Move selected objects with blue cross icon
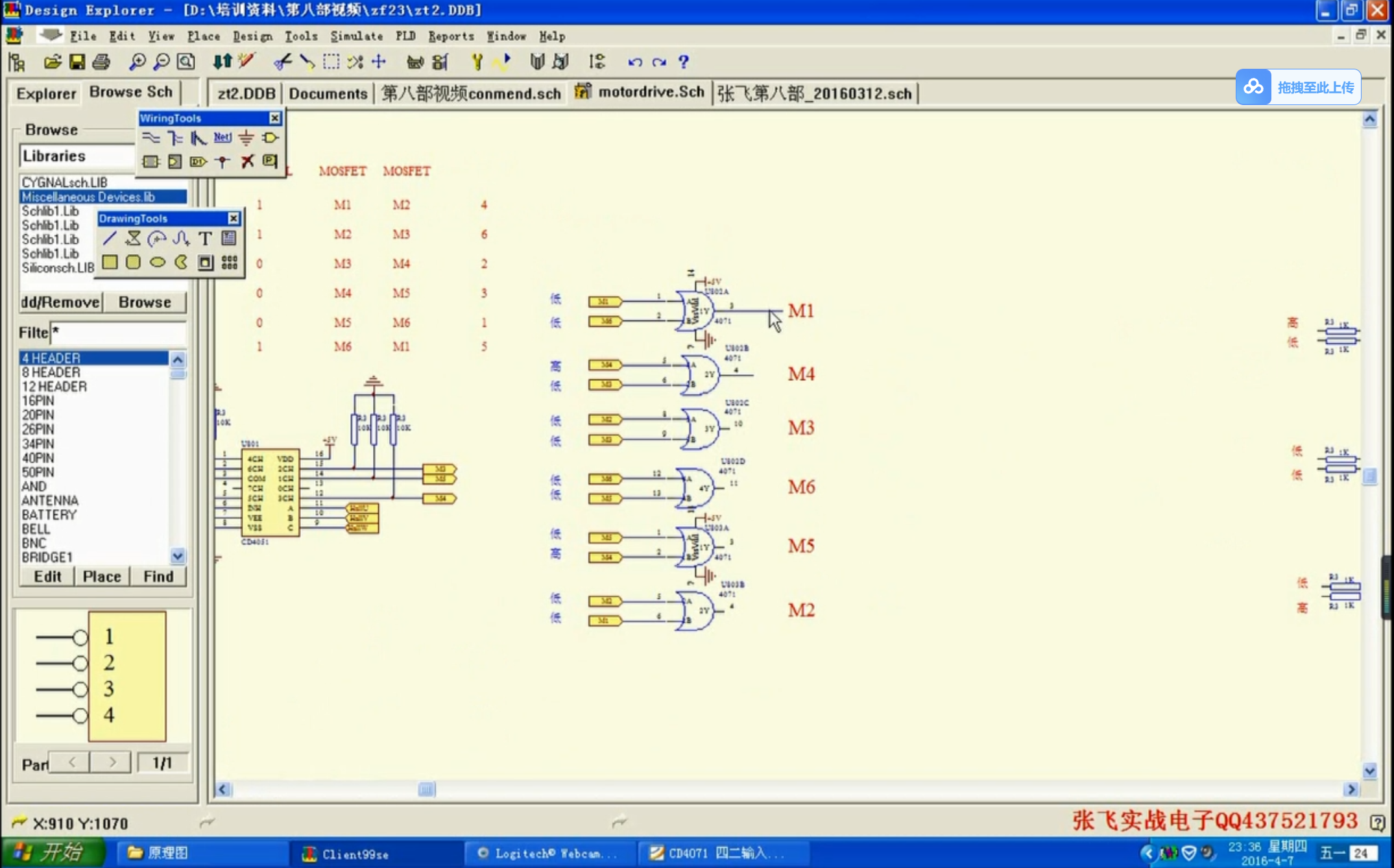Screen dimensions: 1394x868 (379, 62)
